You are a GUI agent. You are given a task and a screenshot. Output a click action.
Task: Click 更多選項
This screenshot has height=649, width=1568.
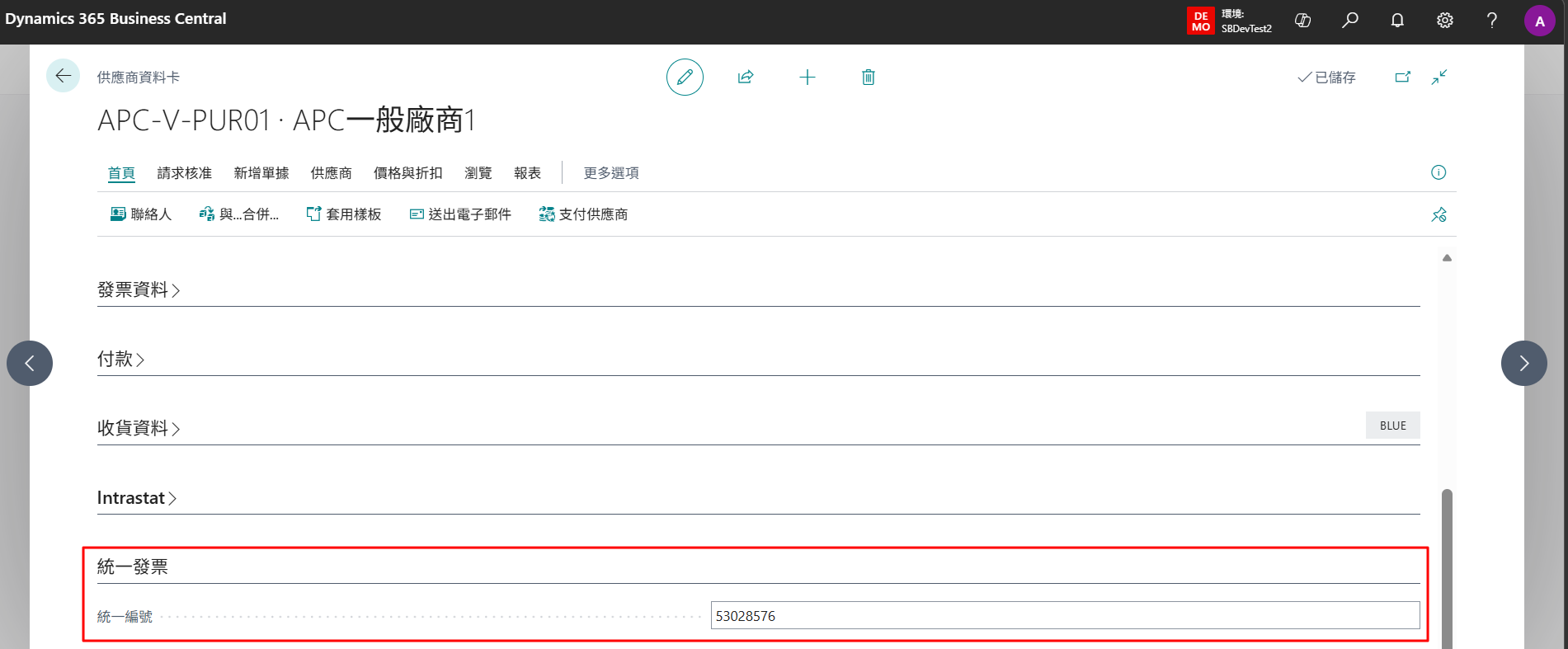611,173
